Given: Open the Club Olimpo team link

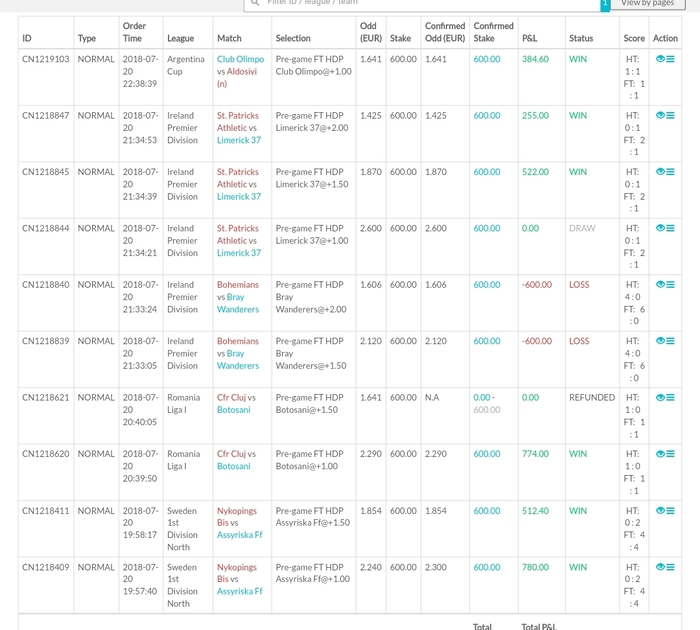Looking at the screenshot, I should pos(240,59).
